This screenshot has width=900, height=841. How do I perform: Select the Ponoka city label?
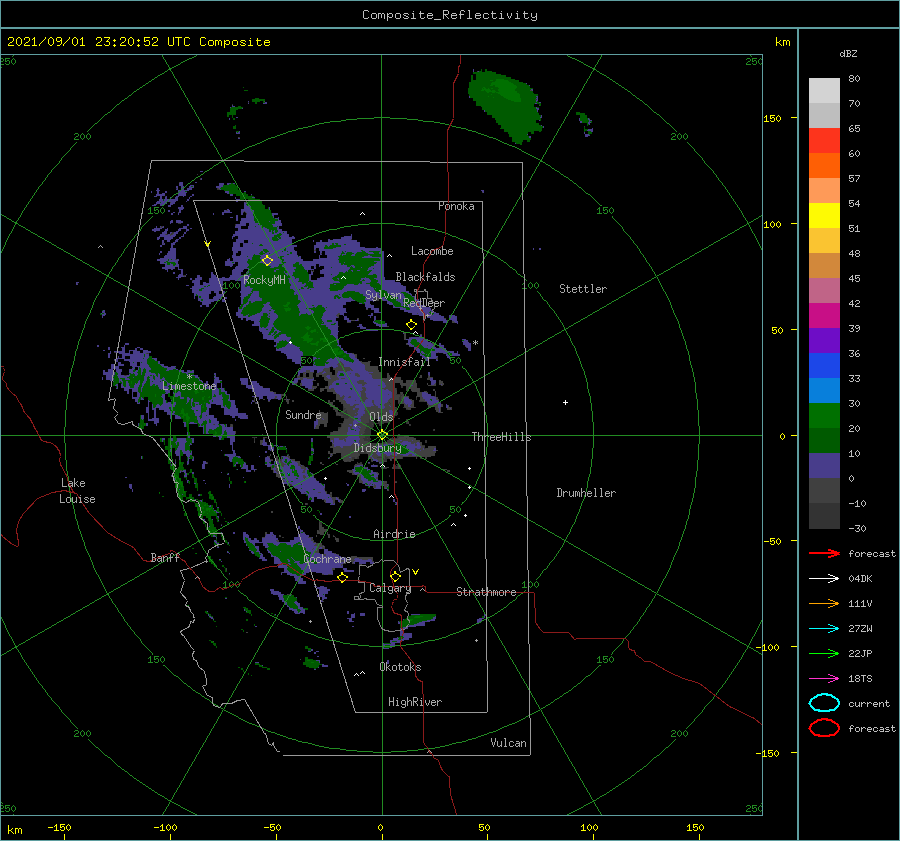point(456,206)
